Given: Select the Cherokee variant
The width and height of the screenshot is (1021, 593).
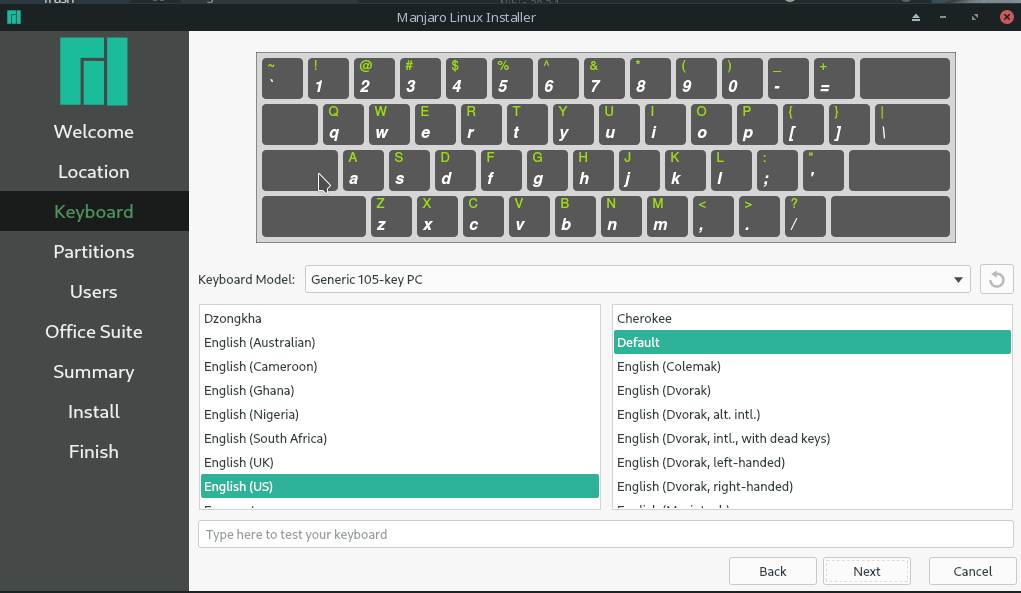Looking at the screenshot, I should pyautogui.click(x=645, y=318).
